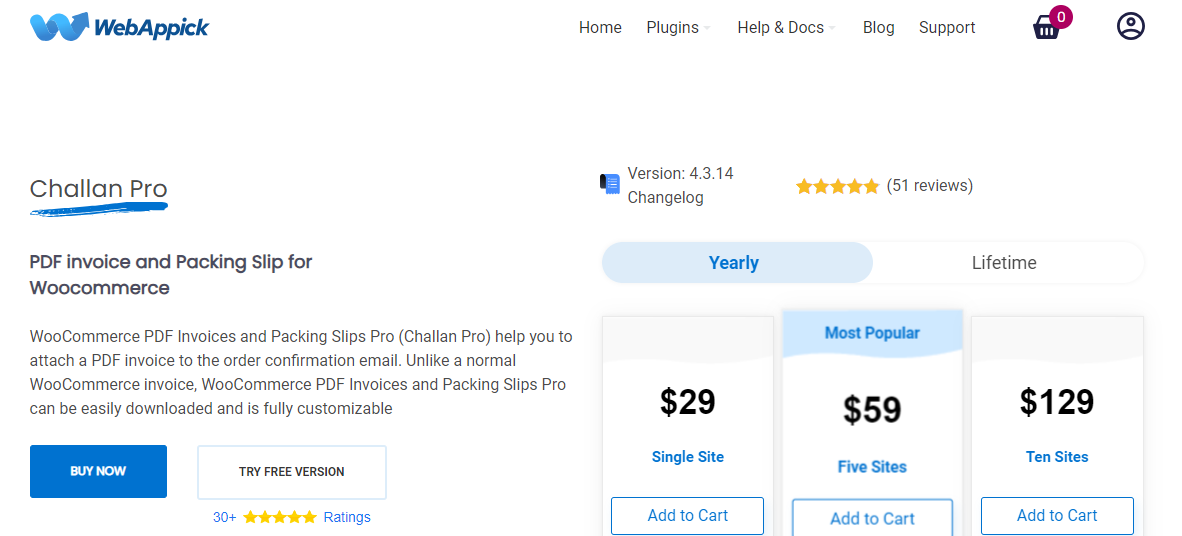Click the star ratings under Try Free Version
This screenshot has width=1182, height=536.
280,517
